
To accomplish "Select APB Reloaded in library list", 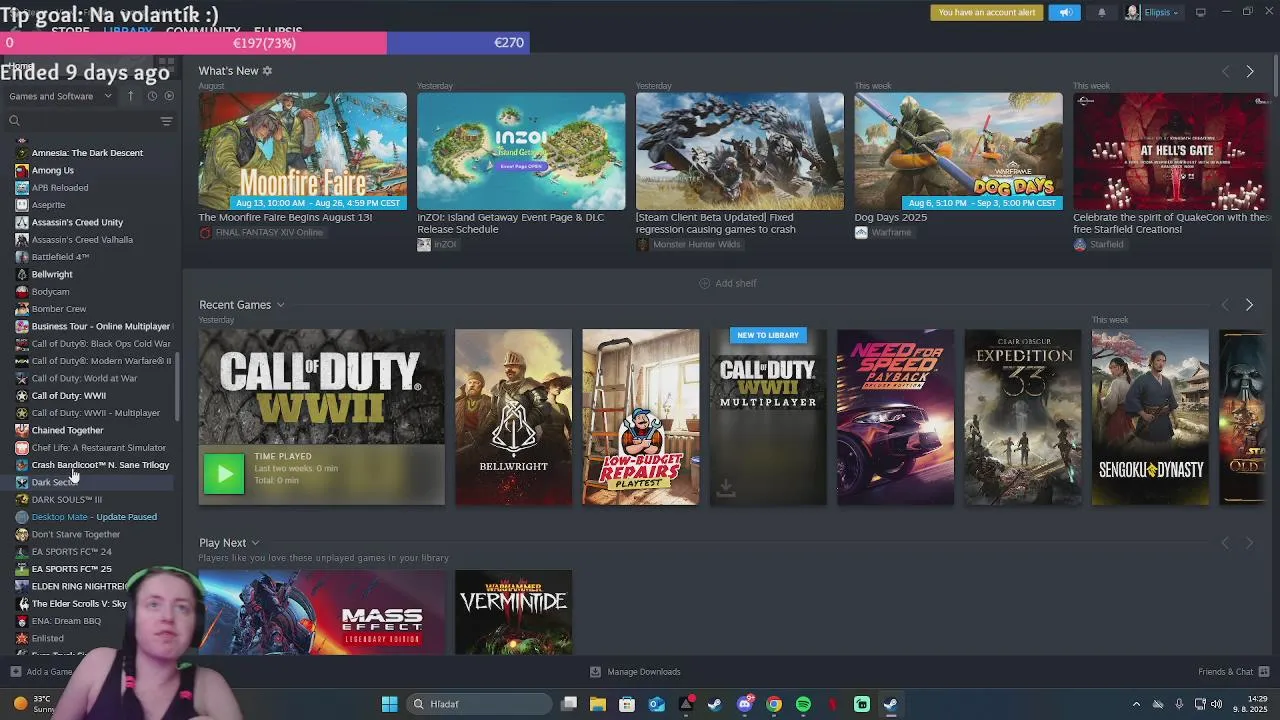I will tap(59, 187).
